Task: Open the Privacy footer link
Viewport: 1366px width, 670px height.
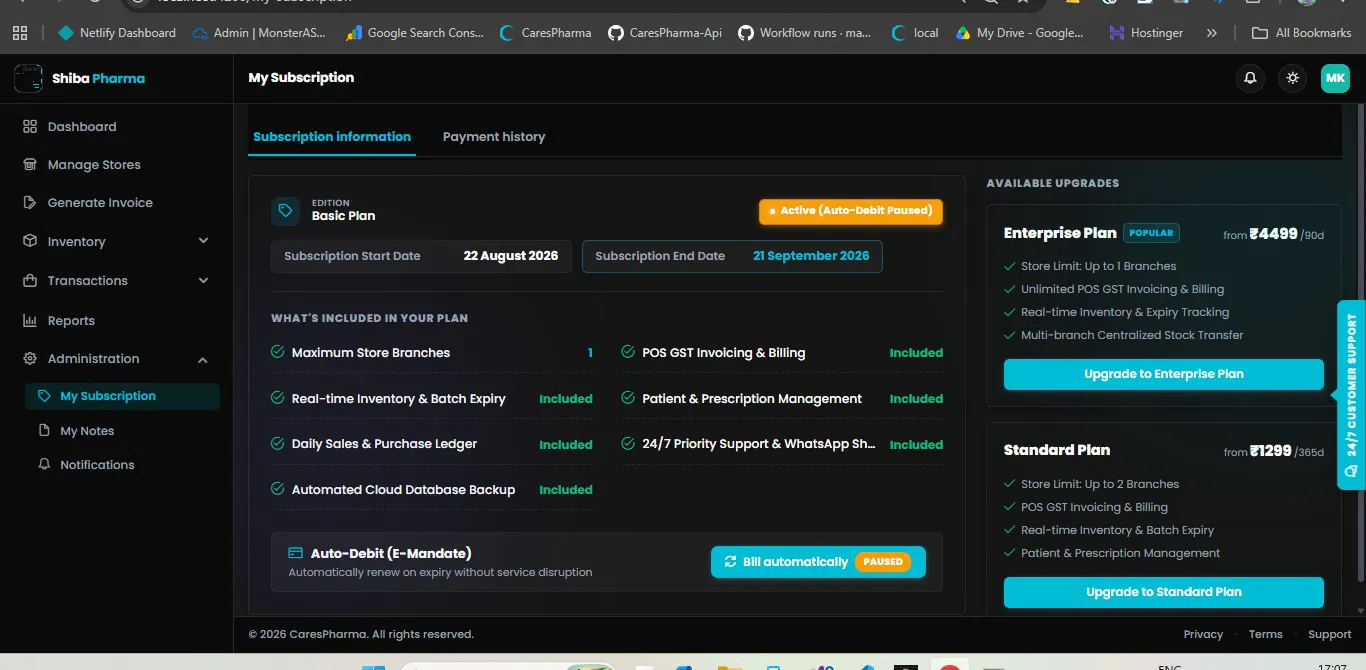Action: (x=1203, y=634)
